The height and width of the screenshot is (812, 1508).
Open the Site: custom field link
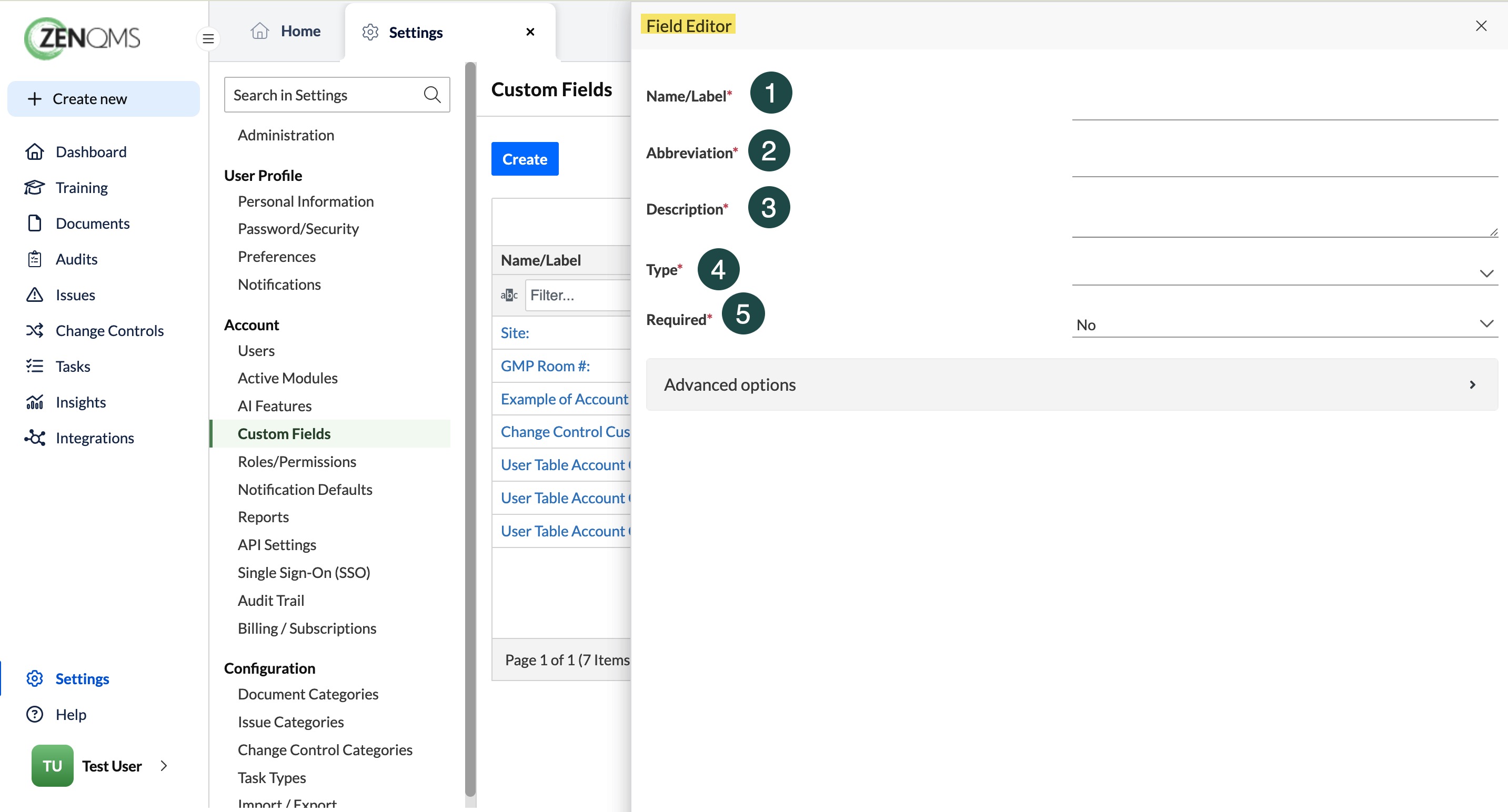(515, 332)
